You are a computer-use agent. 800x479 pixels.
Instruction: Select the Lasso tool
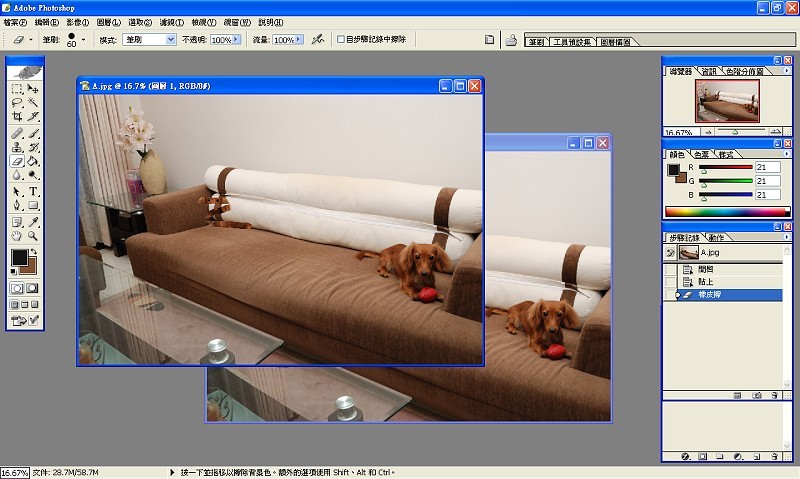(17, 103)
